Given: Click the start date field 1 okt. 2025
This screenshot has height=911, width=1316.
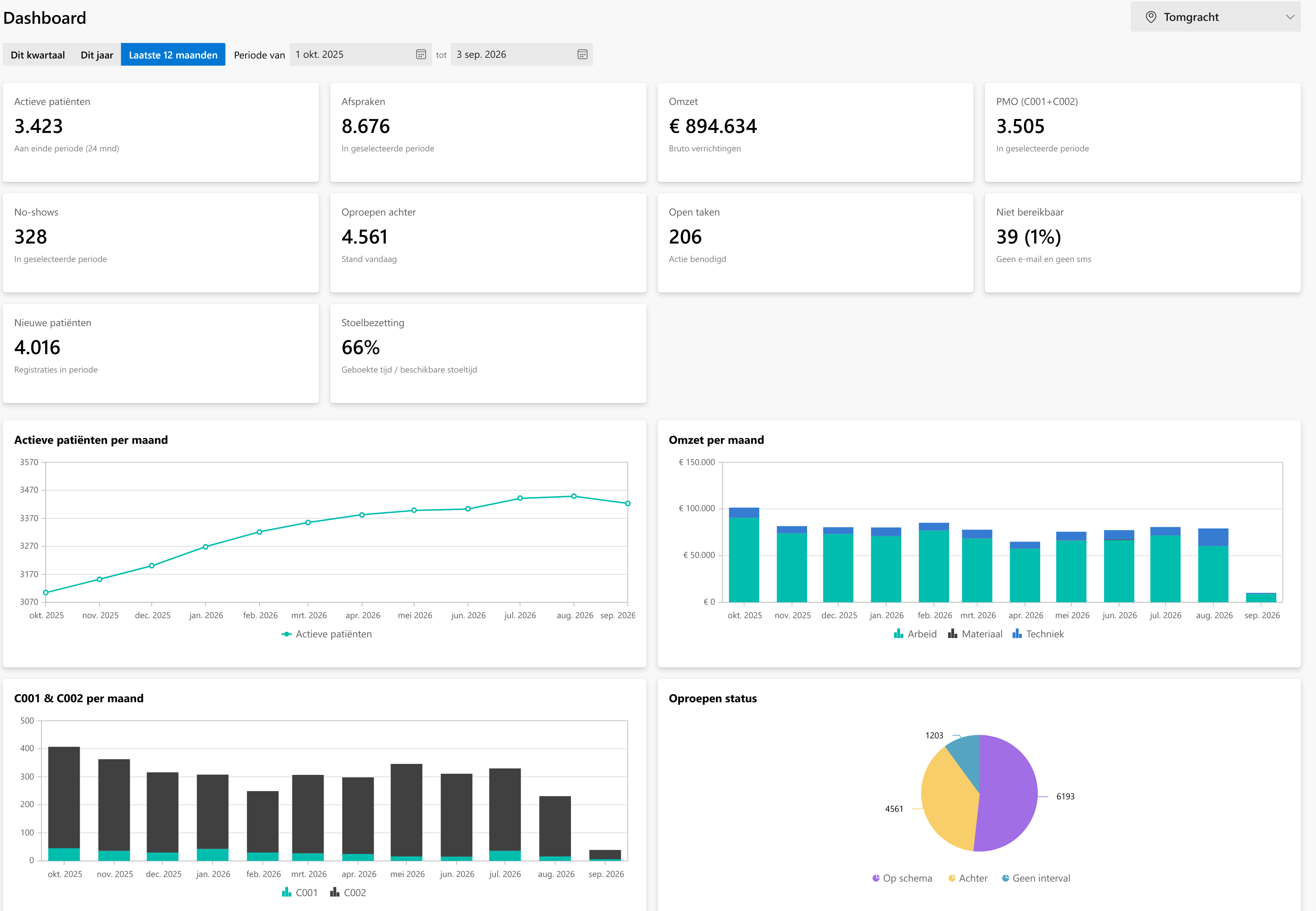Looking at the screenshot, I should (361, 54).
